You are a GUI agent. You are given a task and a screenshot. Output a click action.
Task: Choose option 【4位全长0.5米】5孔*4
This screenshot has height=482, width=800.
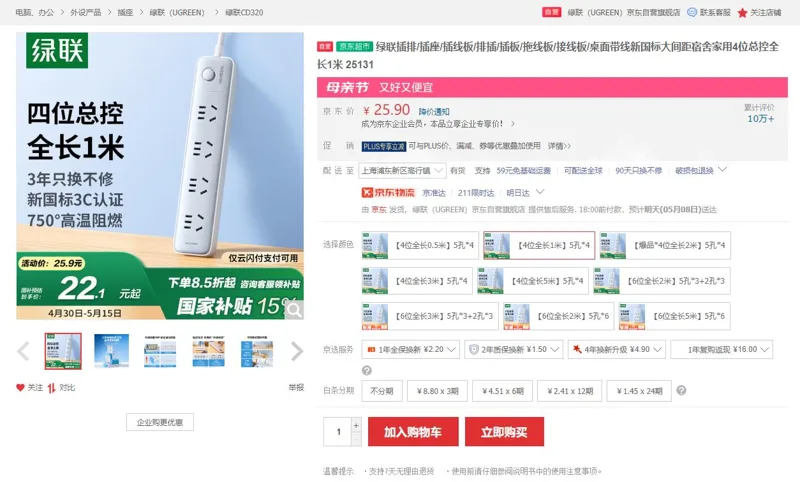point(420,245)
